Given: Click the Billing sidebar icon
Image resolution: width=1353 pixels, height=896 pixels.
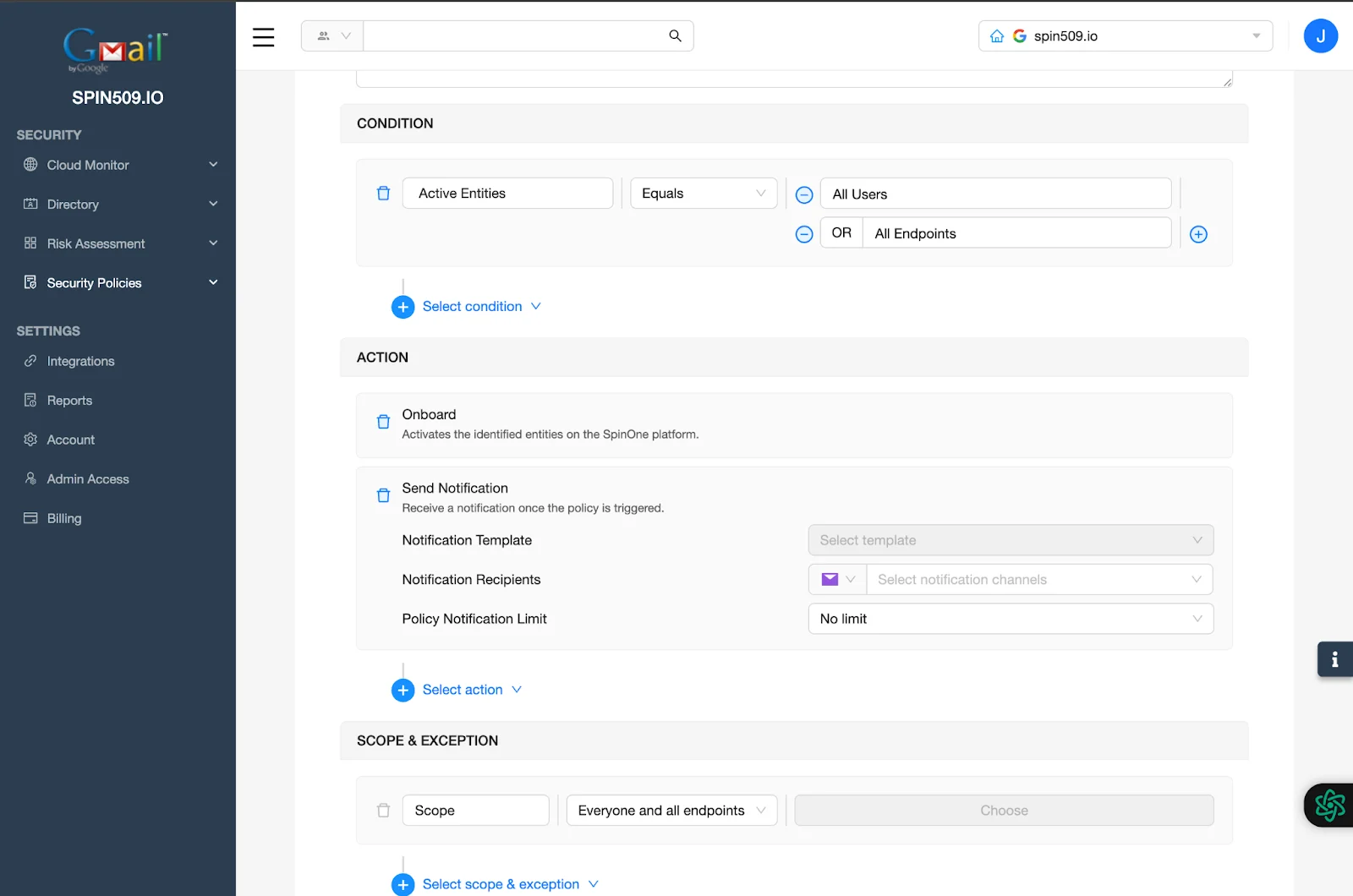Looking at the screenshot, I should pyautogui.click(x=30, y=517).
